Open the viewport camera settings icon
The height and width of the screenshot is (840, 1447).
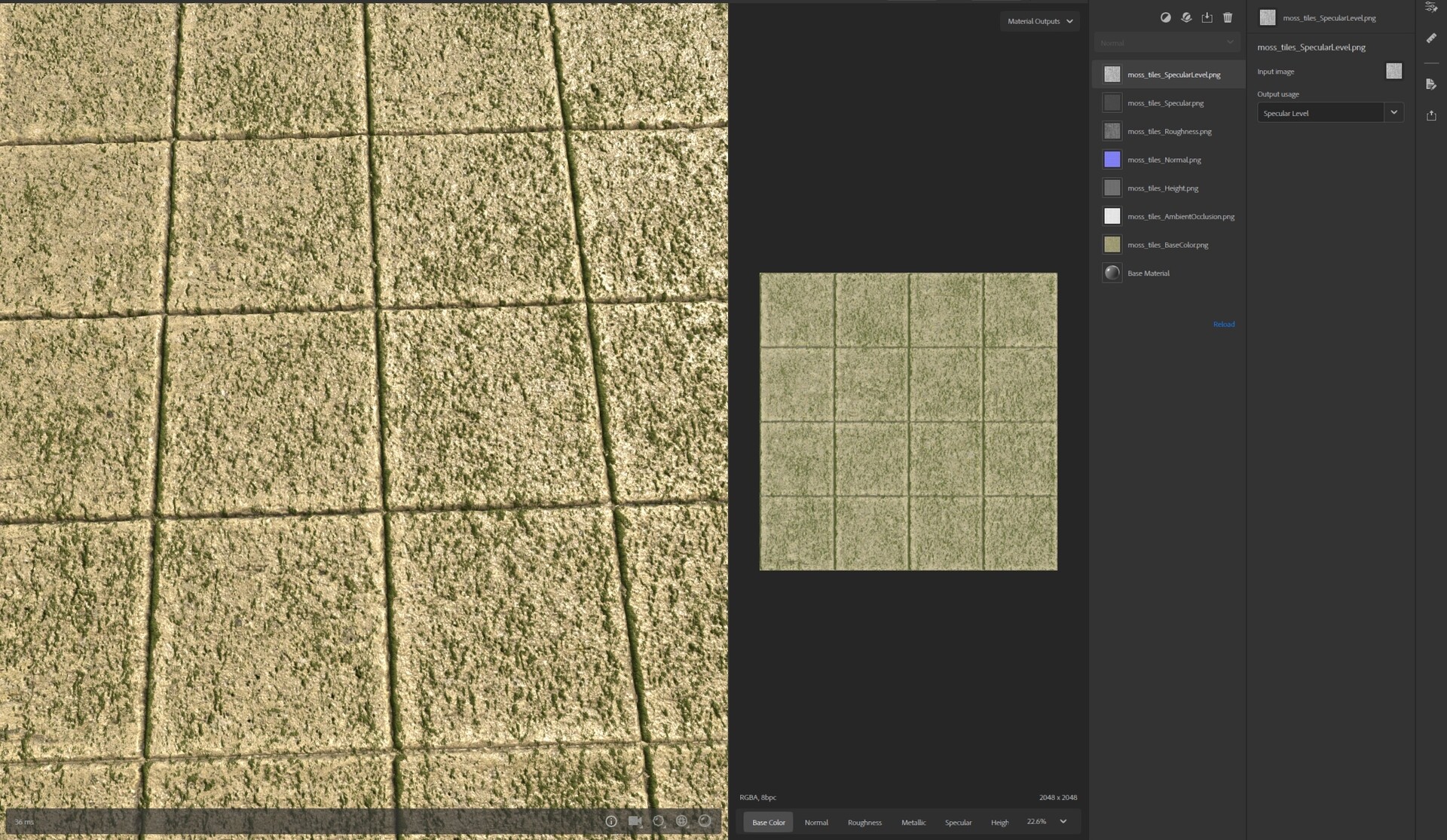click(635, 821)
